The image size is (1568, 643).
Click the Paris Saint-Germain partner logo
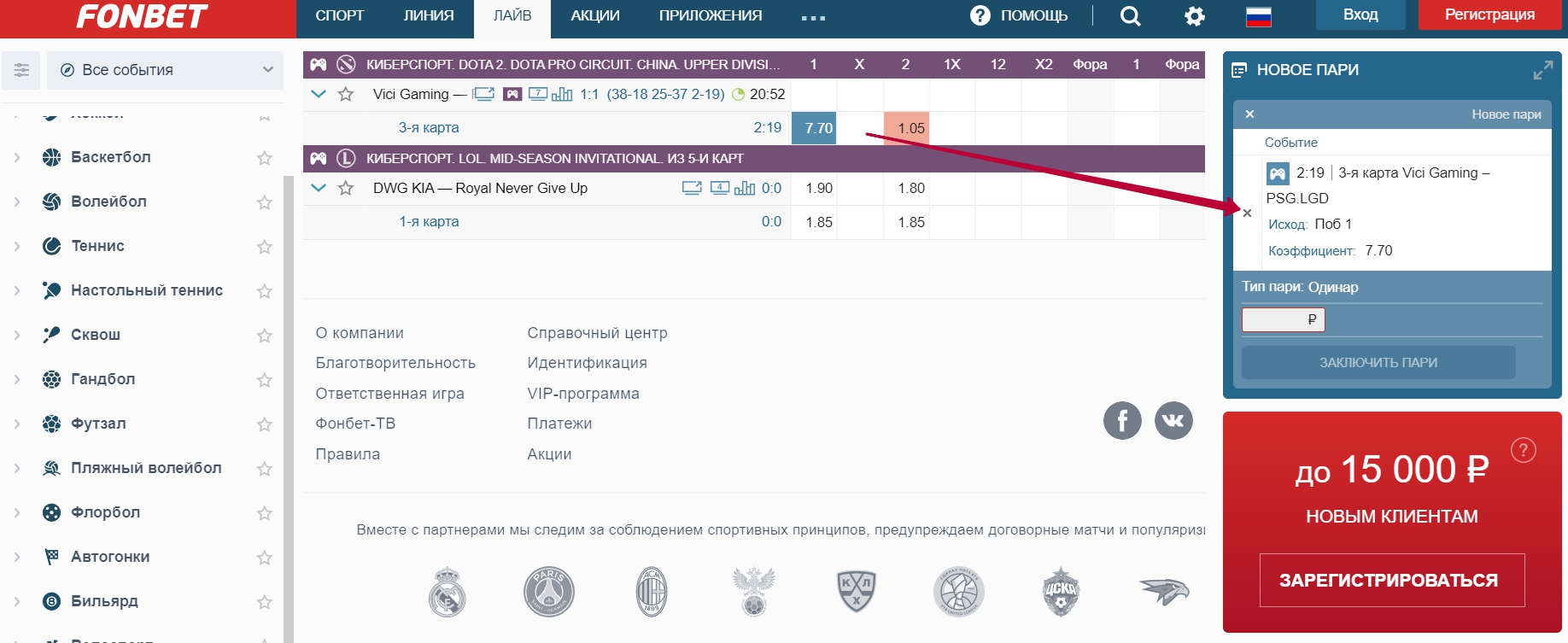pyautogui.click(x=548, y=592)
